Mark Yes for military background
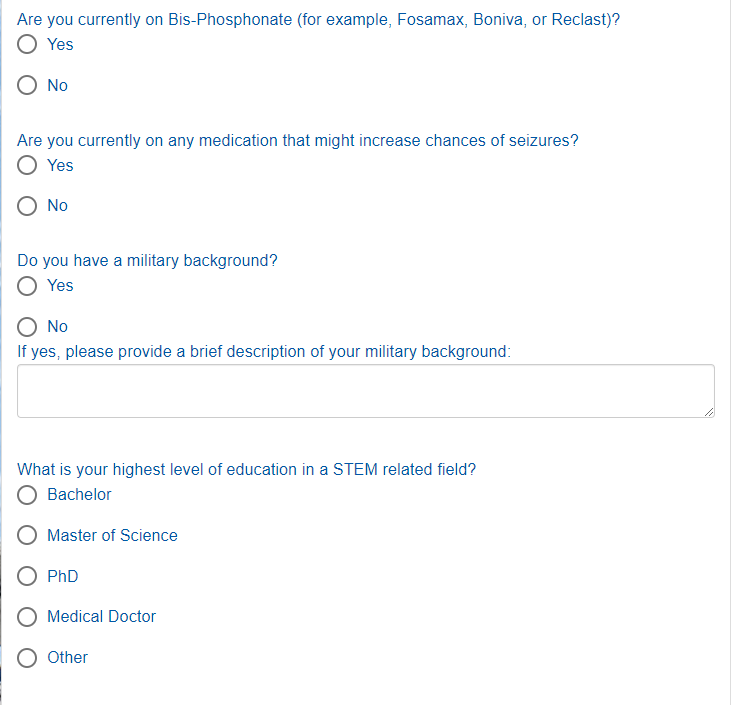Image resolution: width=731 pixels, height=705 pixels. pyautogui.click(x=28, y=286)
